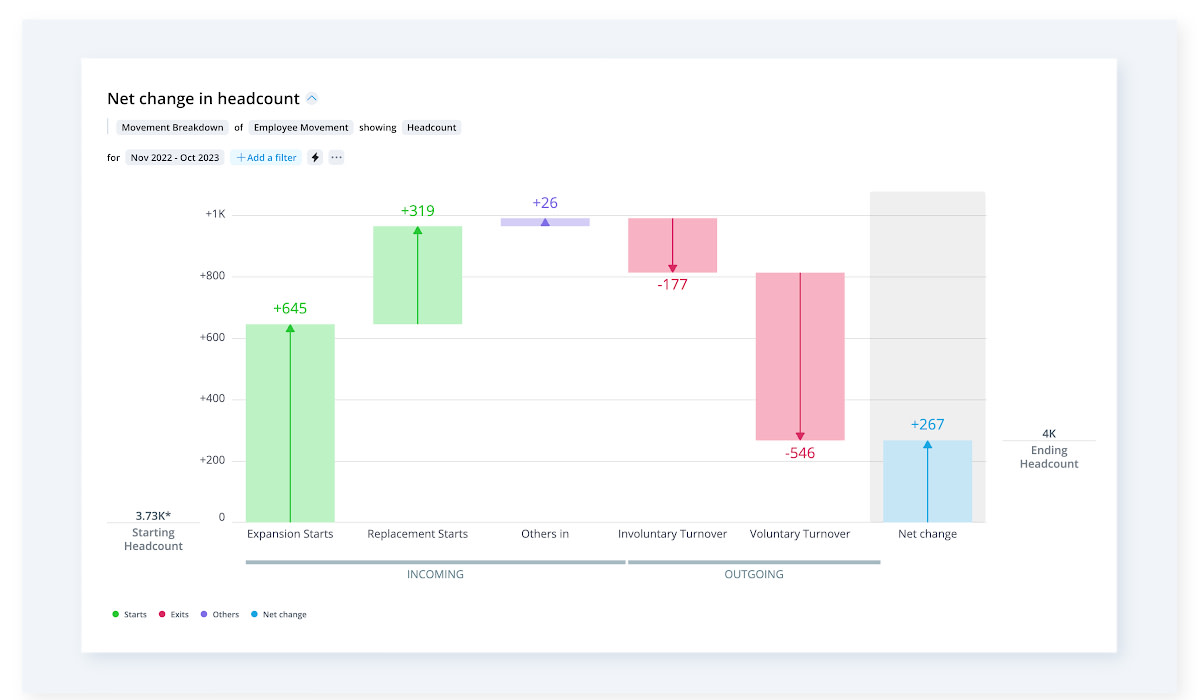Click the 4K Ending Headcount value

pos(1049,434)
